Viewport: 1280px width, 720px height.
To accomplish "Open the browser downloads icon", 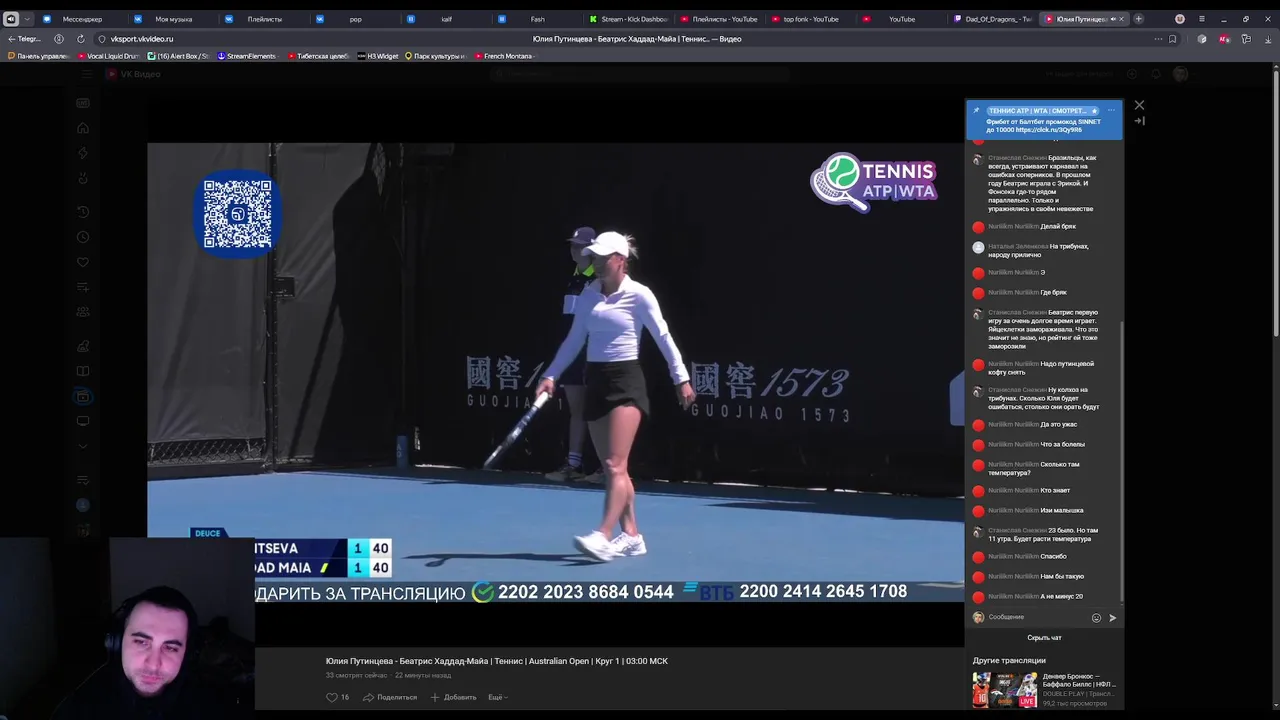I will click(x=1267, y=39).
